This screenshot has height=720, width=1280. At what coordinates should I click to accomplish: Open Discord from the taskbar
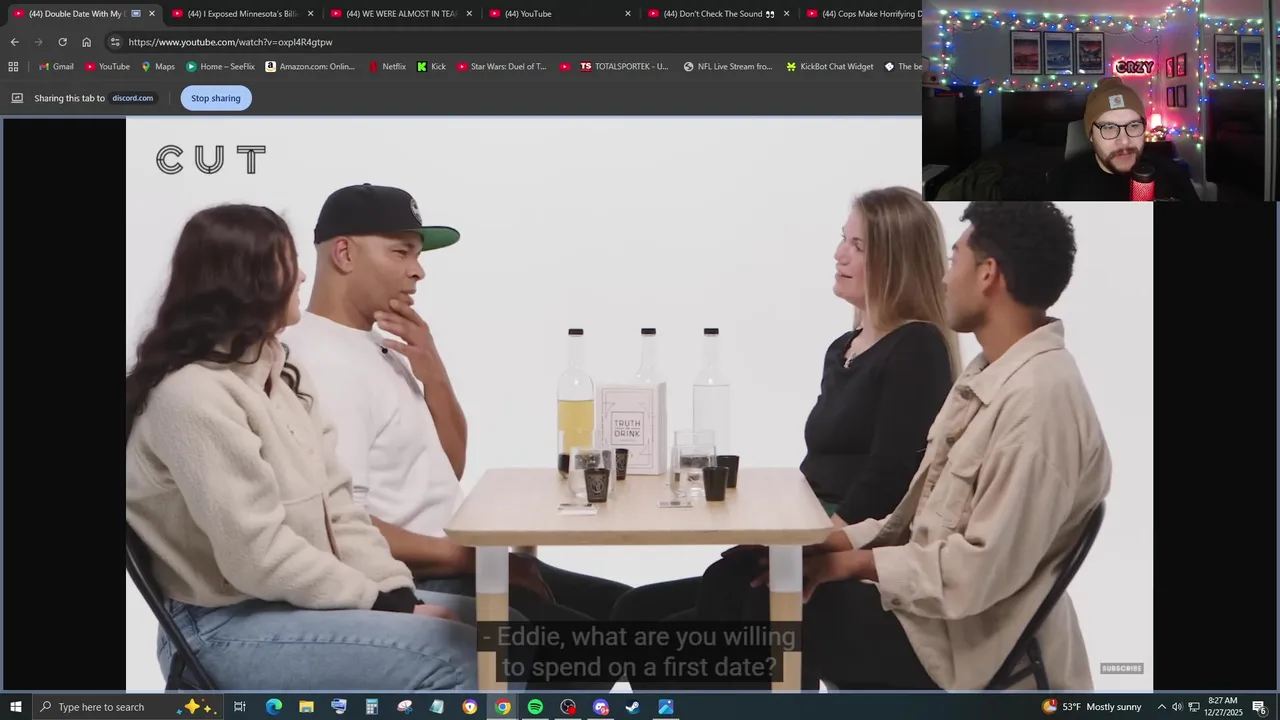pyautogui.click(x=600, y=707)
